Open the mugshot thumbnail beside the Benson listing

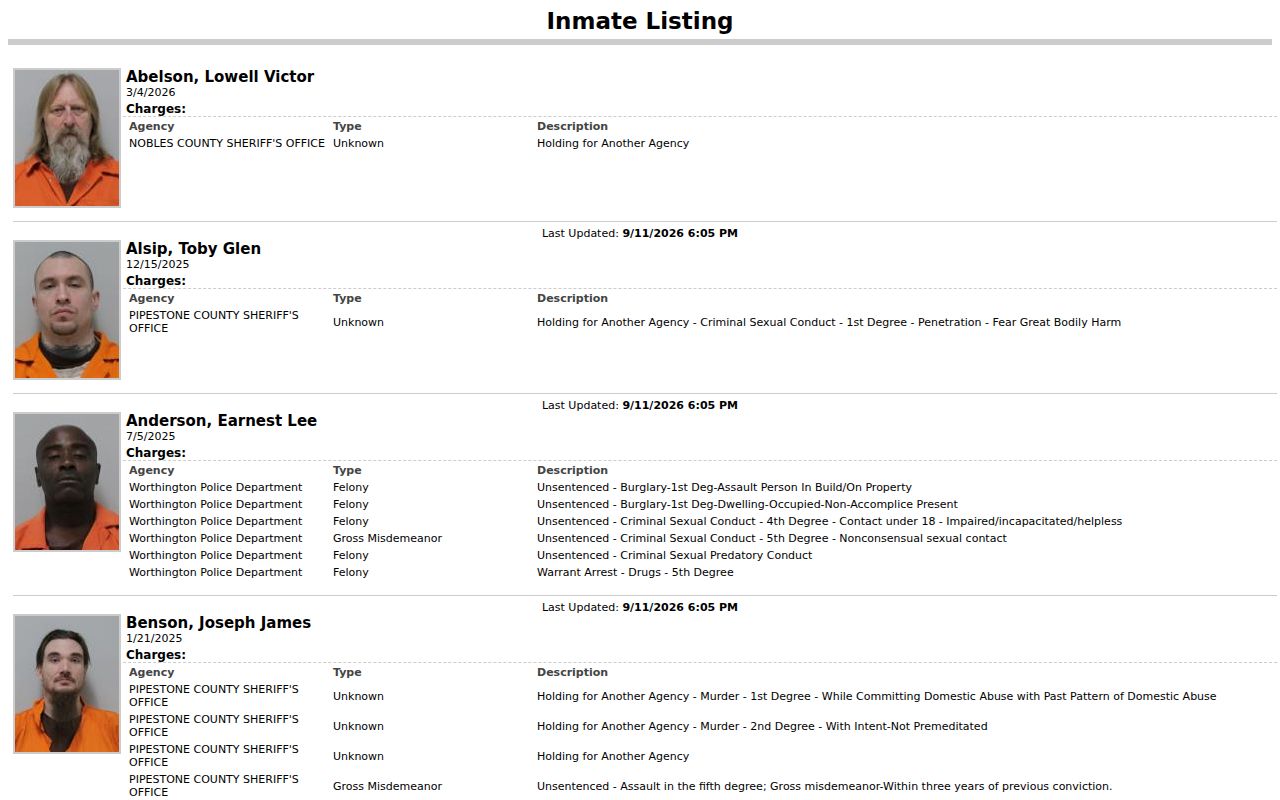pyautogui.click(x=67, y=684)
